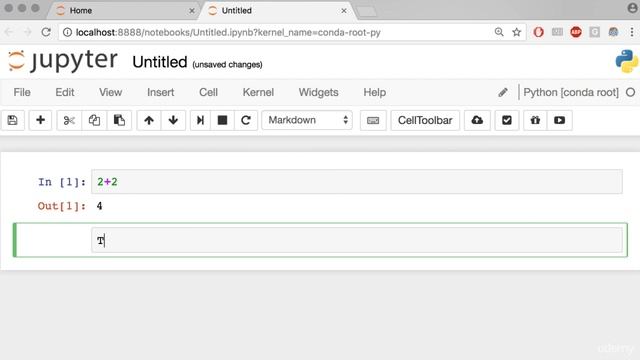Open the View menu
Viewport: 640px width, 360px height.
[111, 92]
